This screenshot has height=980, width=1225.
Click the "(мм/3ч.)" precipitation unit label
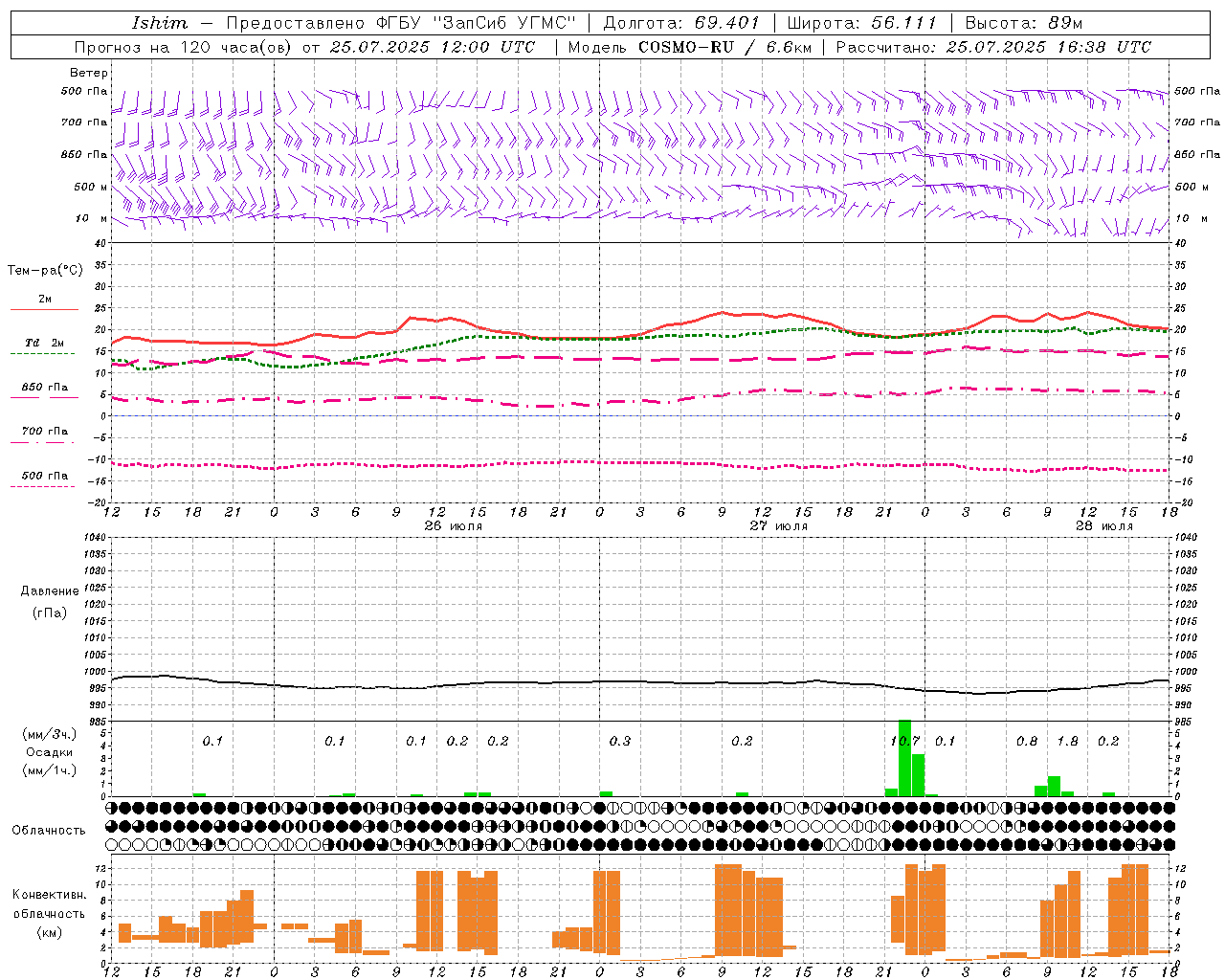[x=50, y=735]
